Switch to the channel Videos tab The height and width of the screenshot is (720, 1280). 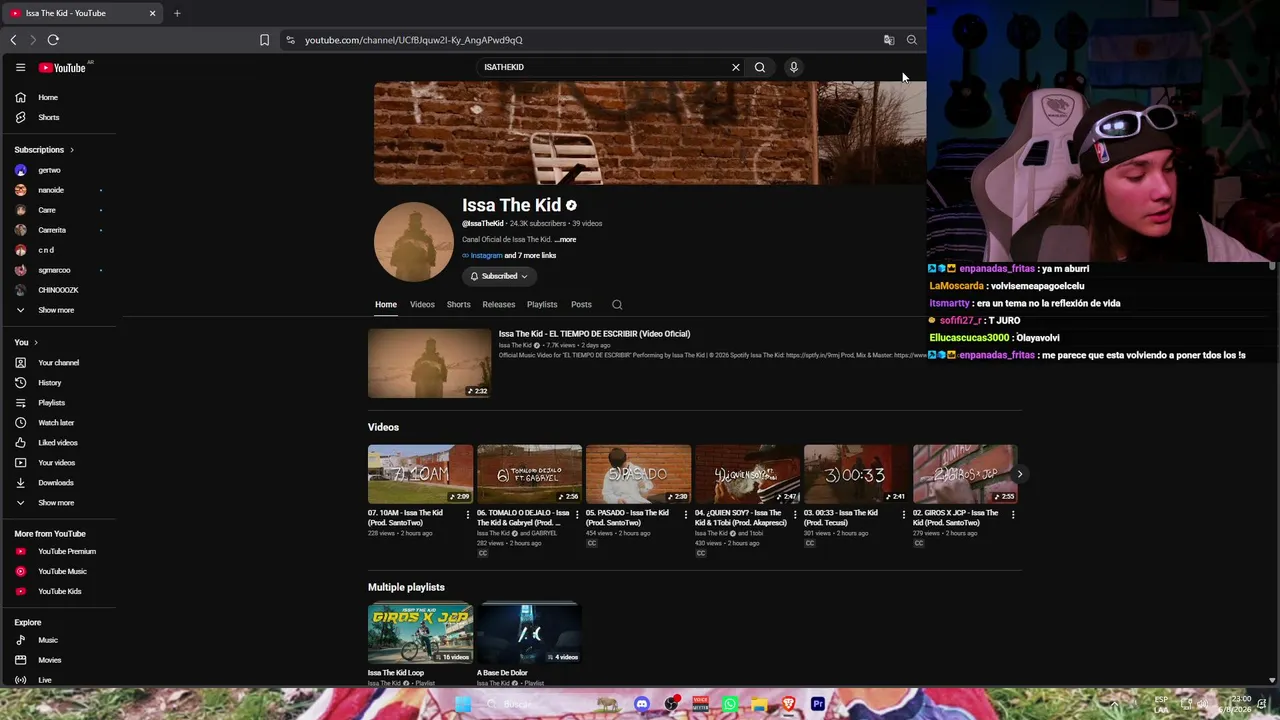[422, 305]
